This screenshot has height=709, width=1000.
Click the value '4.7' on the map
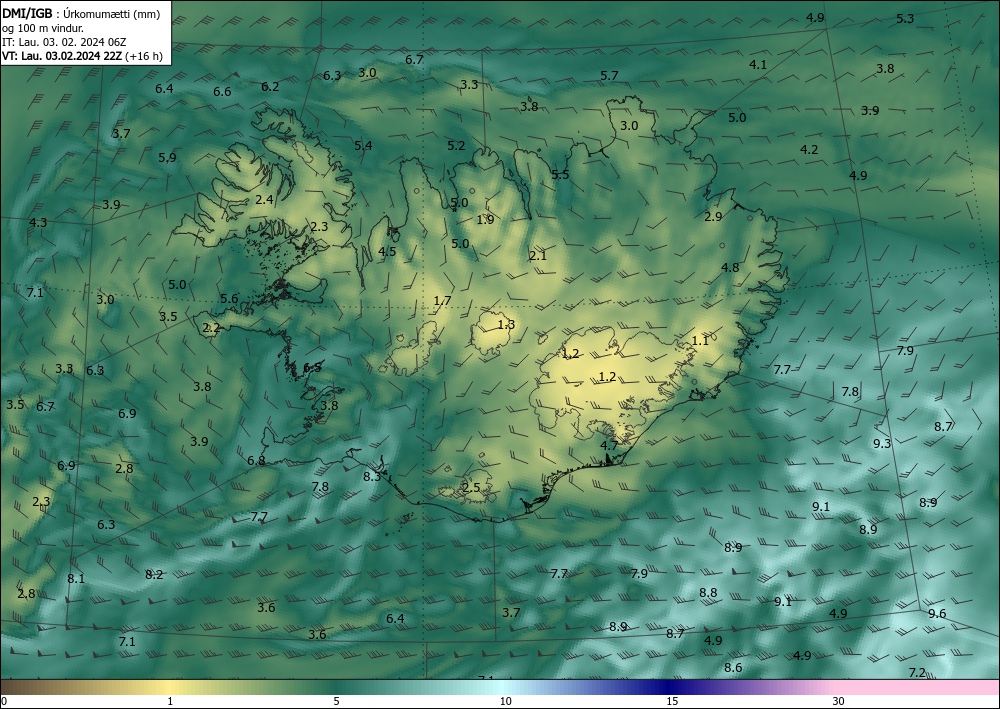(609, 446)
